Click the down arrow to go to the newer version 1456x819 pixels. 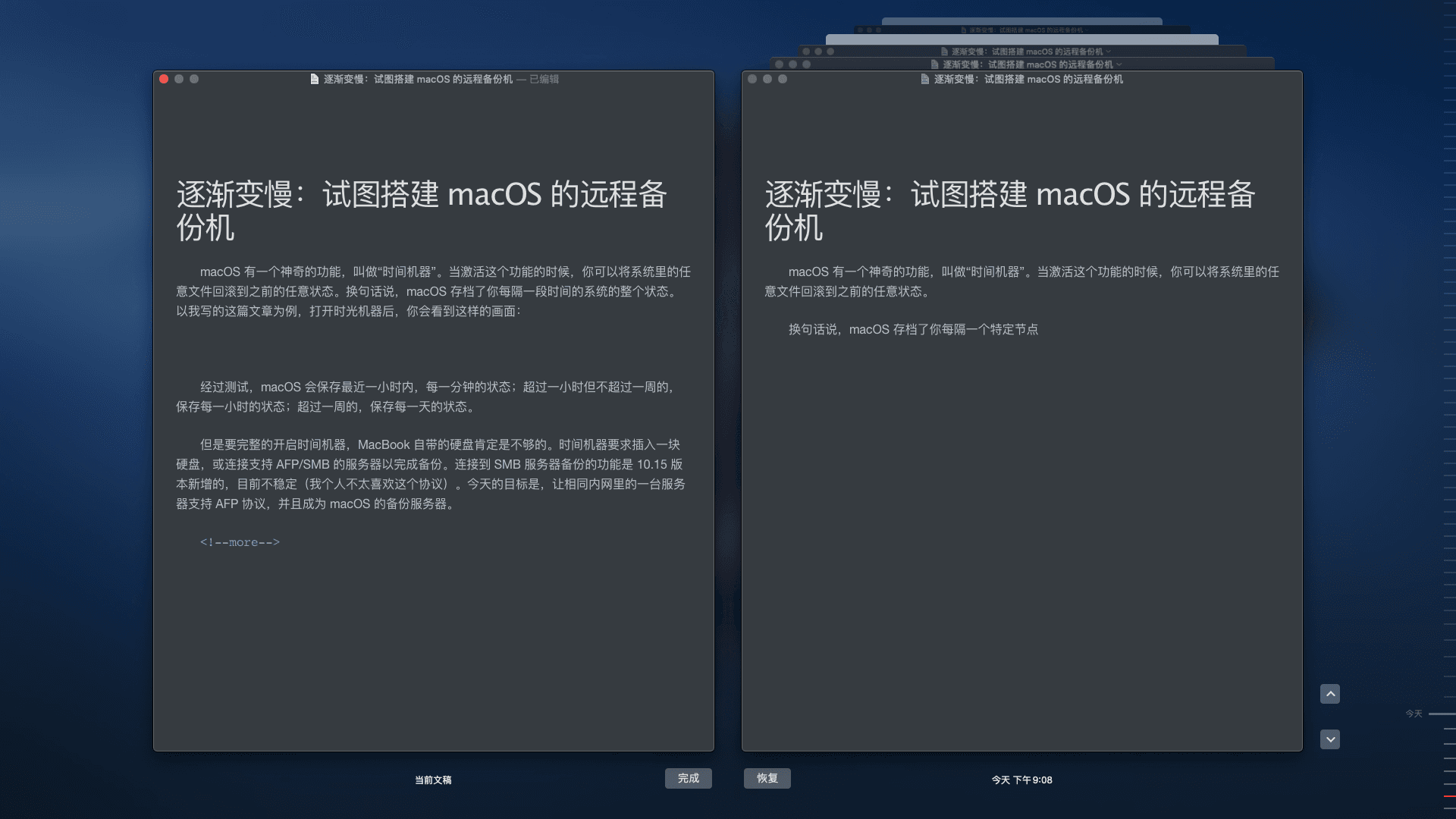tap(1329, 739)
